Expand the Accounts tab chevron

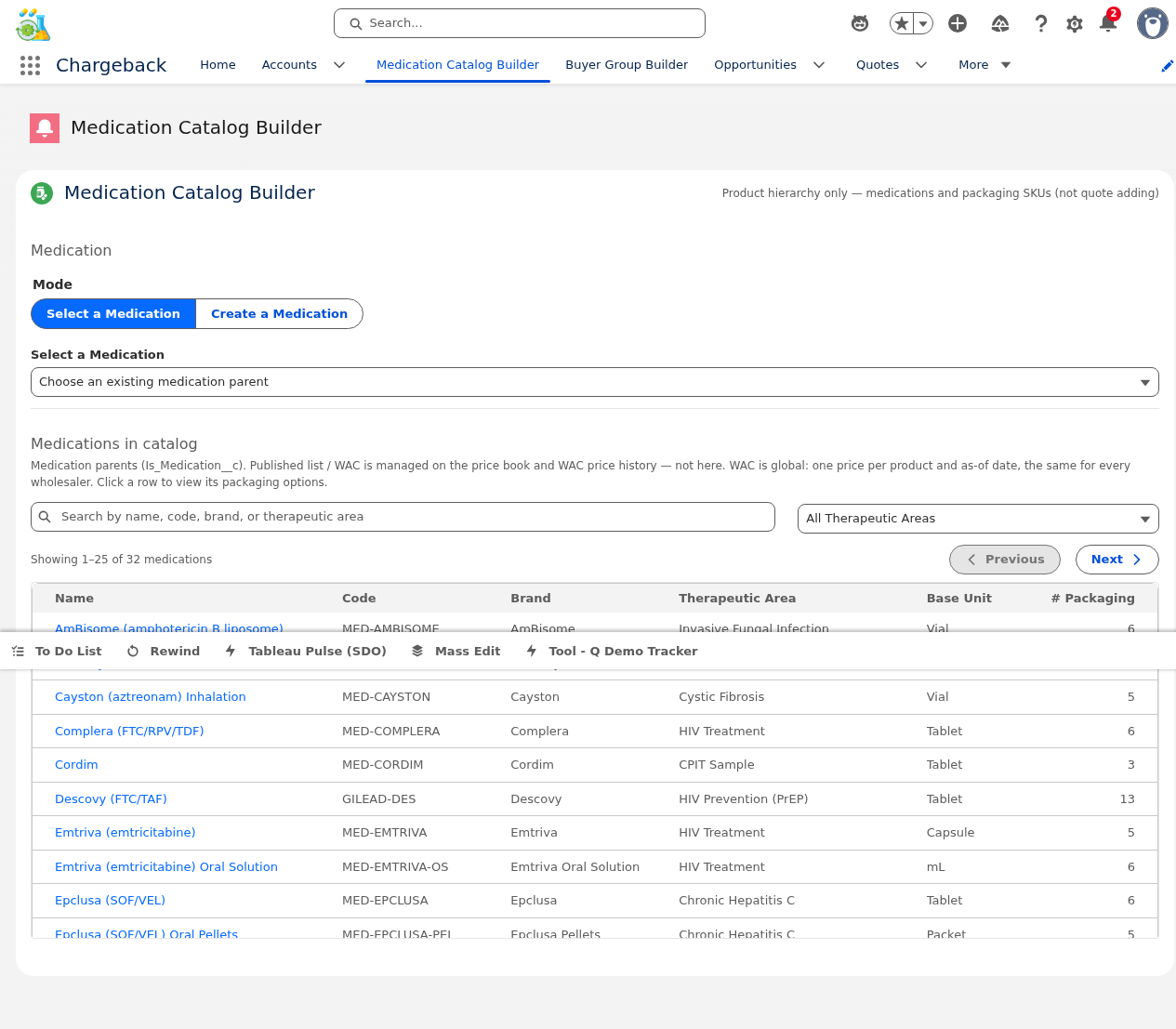point(339,65)
